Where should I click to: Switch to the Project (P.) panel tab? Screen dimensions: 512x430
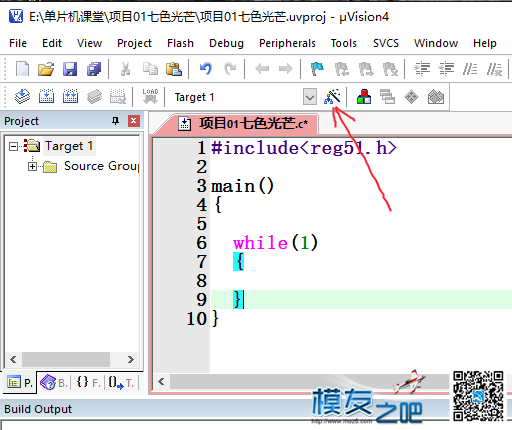[20, 383]
